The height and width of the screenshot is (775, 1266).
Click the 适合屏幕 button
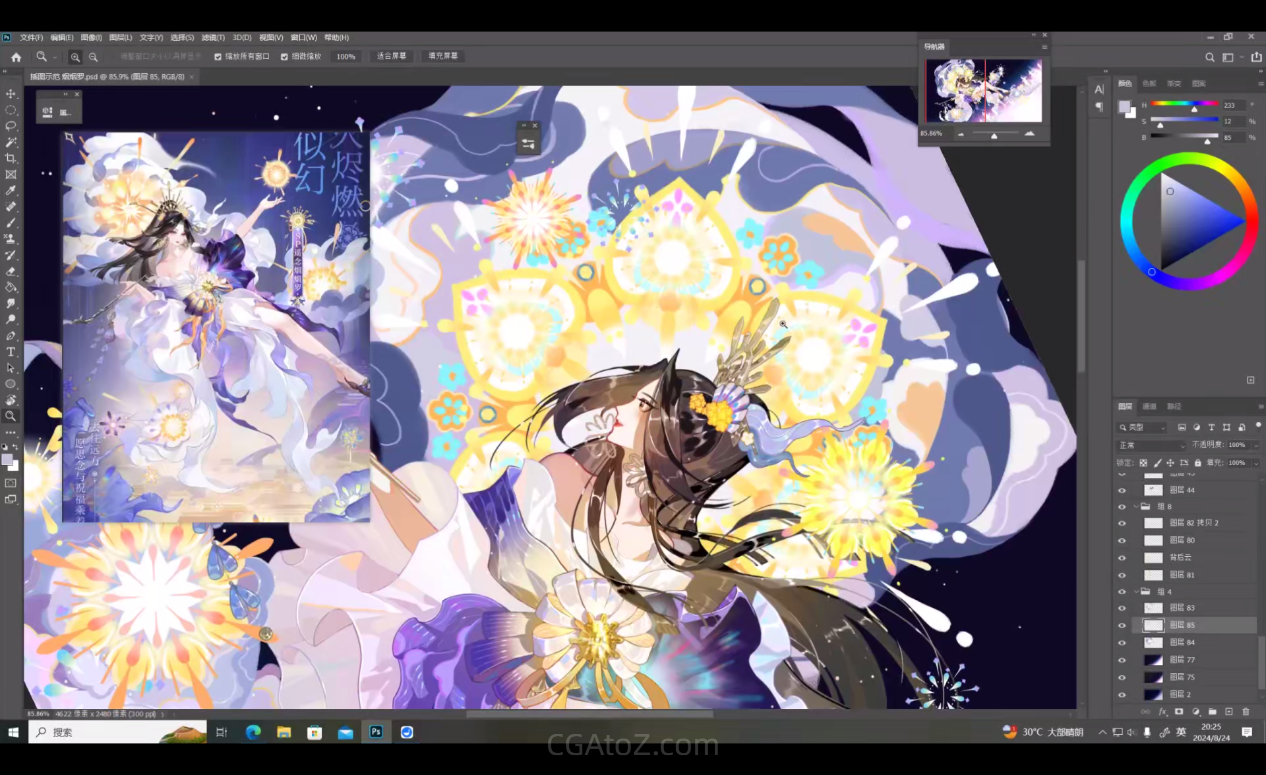tap(392, 57)
